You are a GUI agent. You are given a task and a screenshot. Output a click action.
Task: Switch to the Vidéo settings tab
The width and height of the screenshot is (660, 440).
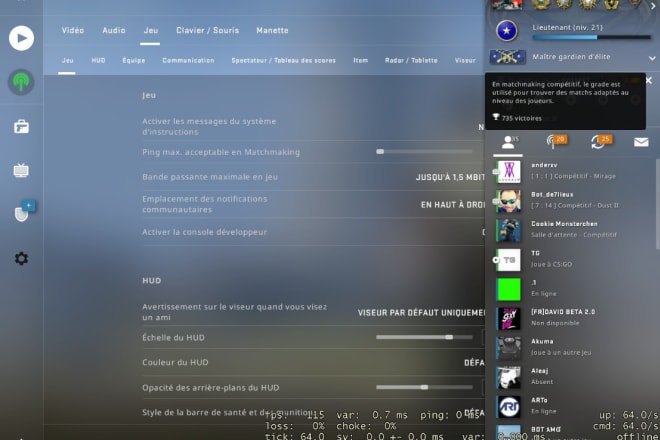point(73,30)
